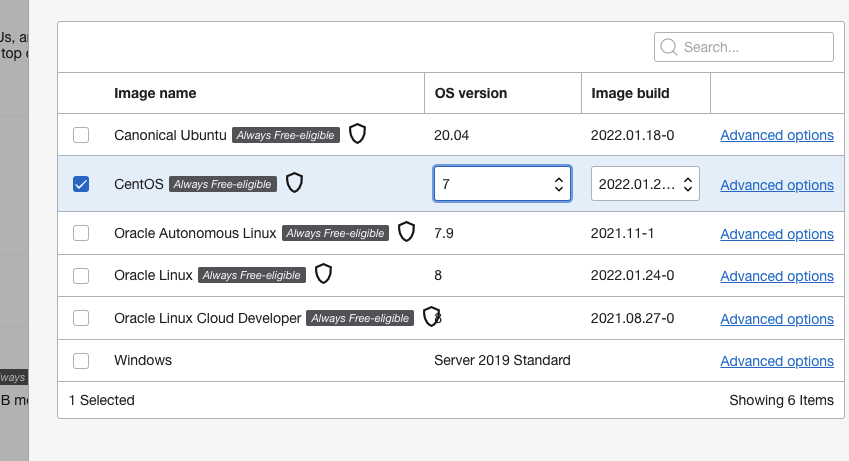Click the 2022.01.18-0 image build cell
The width and height of the screenshot is (849, 461).
[632, 135]
